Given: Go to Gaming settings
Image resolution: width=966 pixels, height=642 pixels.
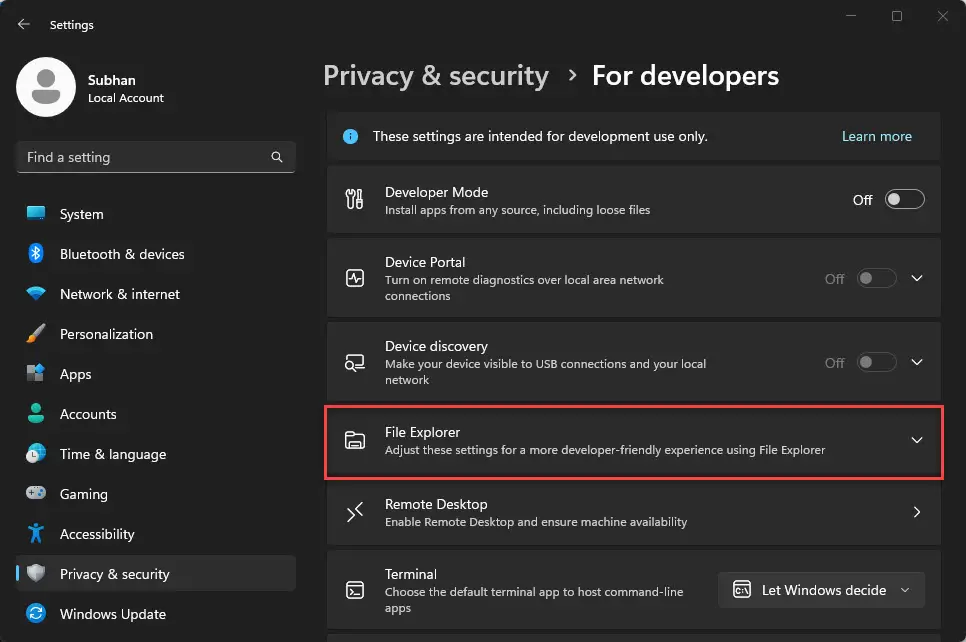Looking at the screenshot, I should point(156,494).
